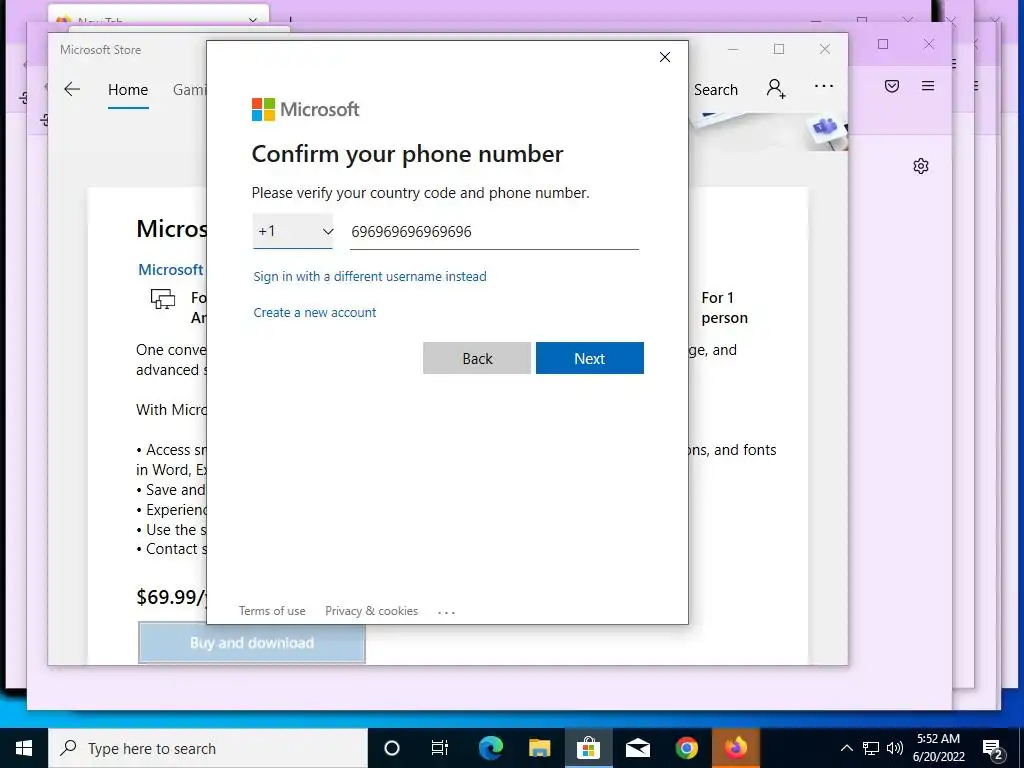The width and height of the screenshot is (1024, 768).
Task: Click the Firefox taskbar icon
Action: click(735, 748)
